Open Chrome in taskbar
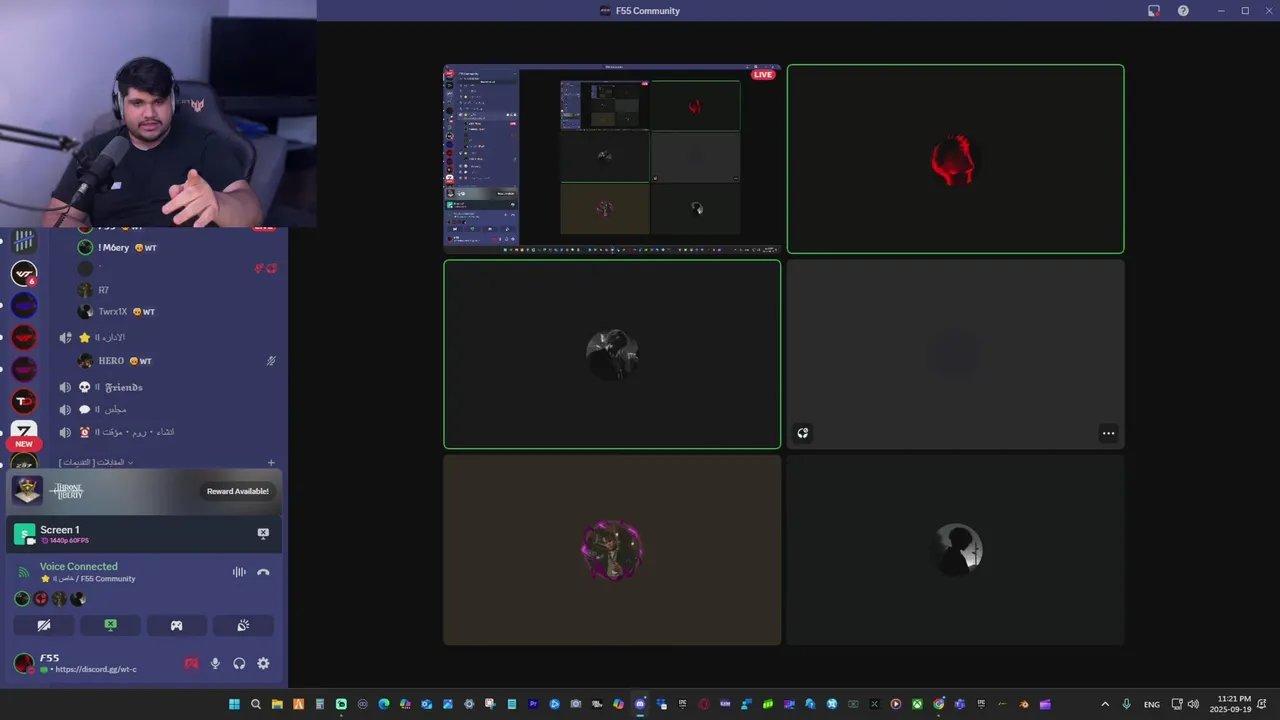Viewport: 1280px width, 720px height. (938, 704)
